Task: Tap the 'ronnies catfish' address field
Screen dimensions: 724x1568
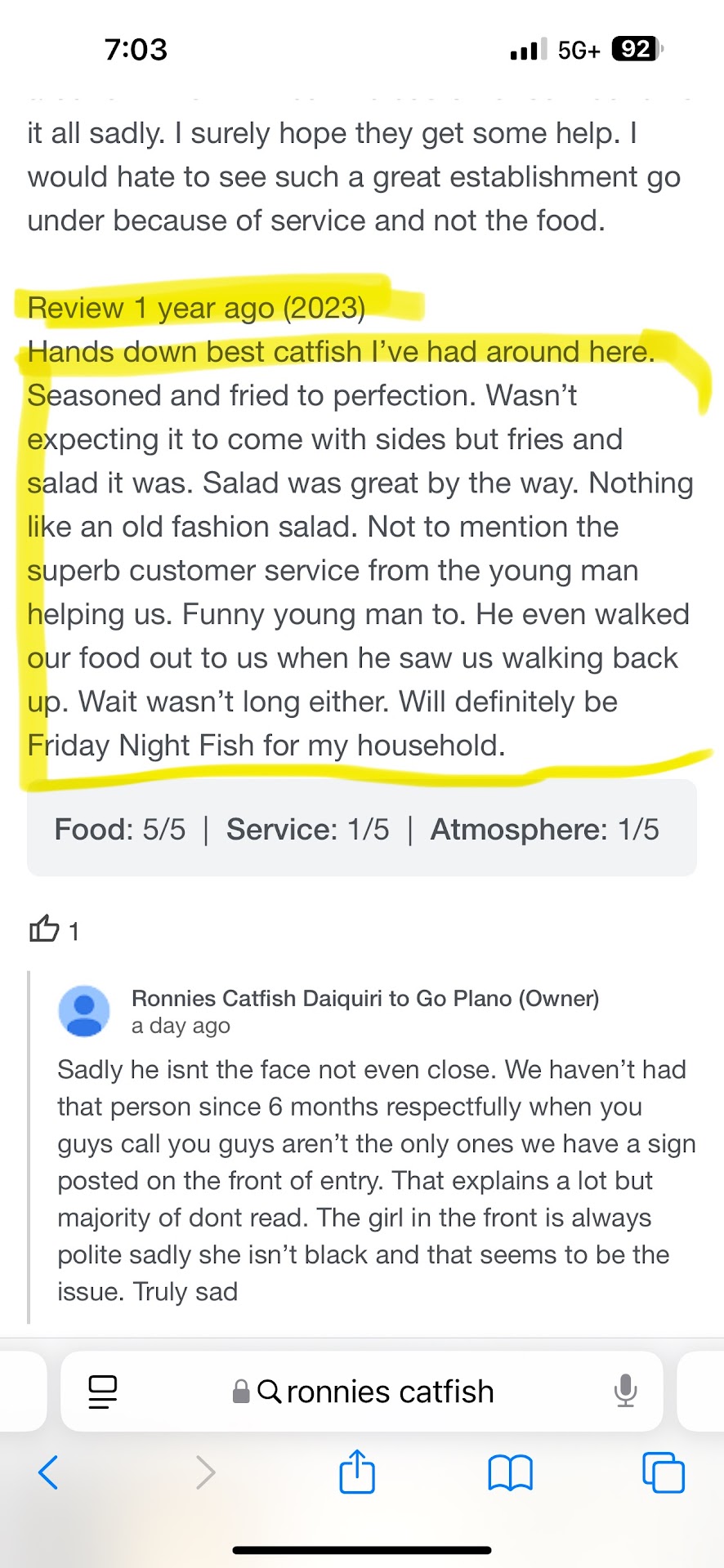Action: 390,1392
